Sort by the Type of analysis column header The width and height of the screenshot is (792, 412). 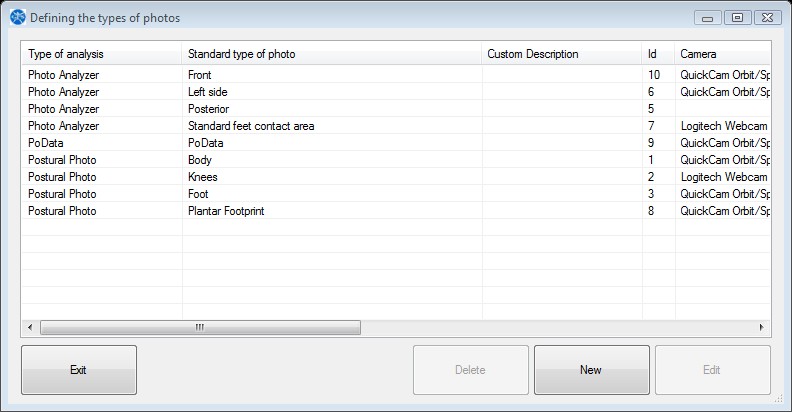102,54
